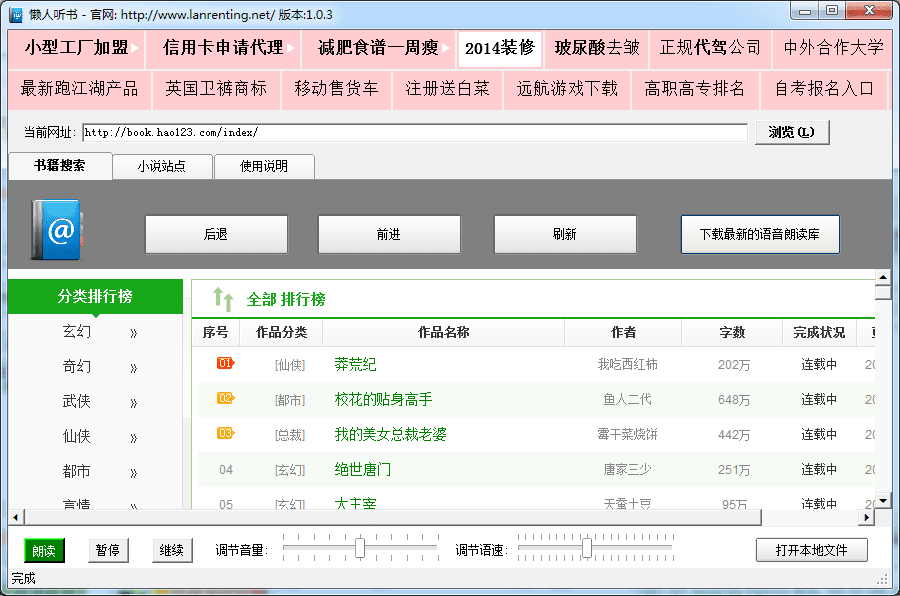
Task: Expand the 玄幻 category chevron
Action: pyautogui.click(x=133, y=333)
